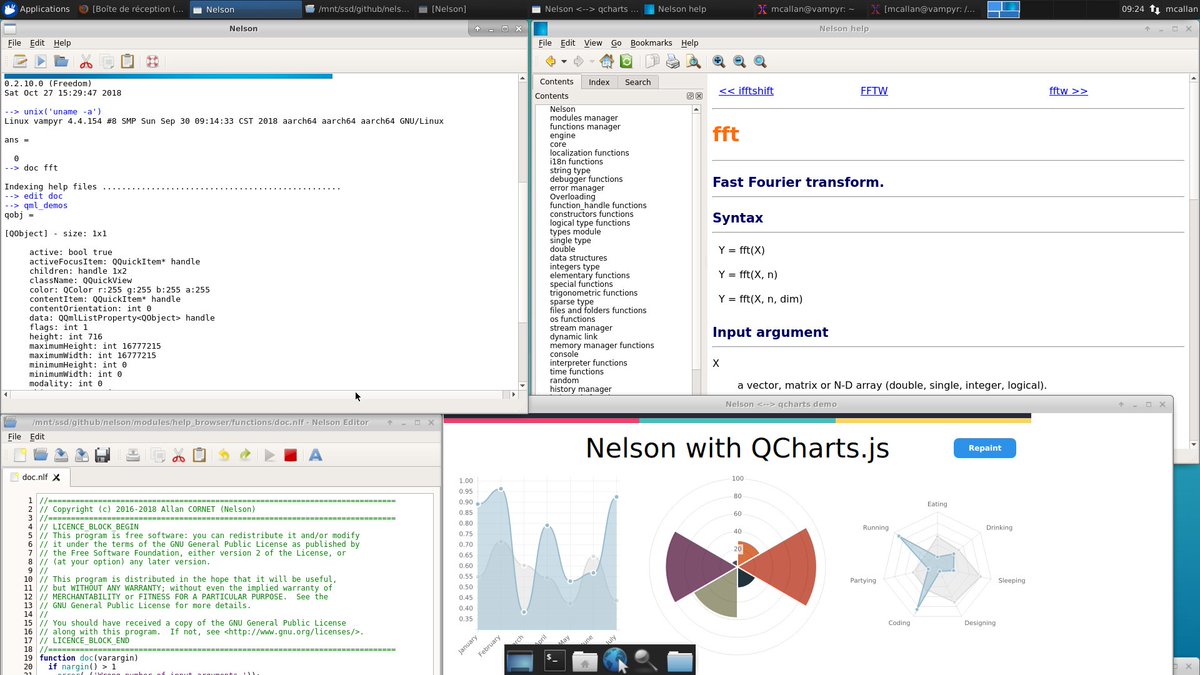
Task: Open Bookmarks menu in Nelson help
Action: [651, 43]
